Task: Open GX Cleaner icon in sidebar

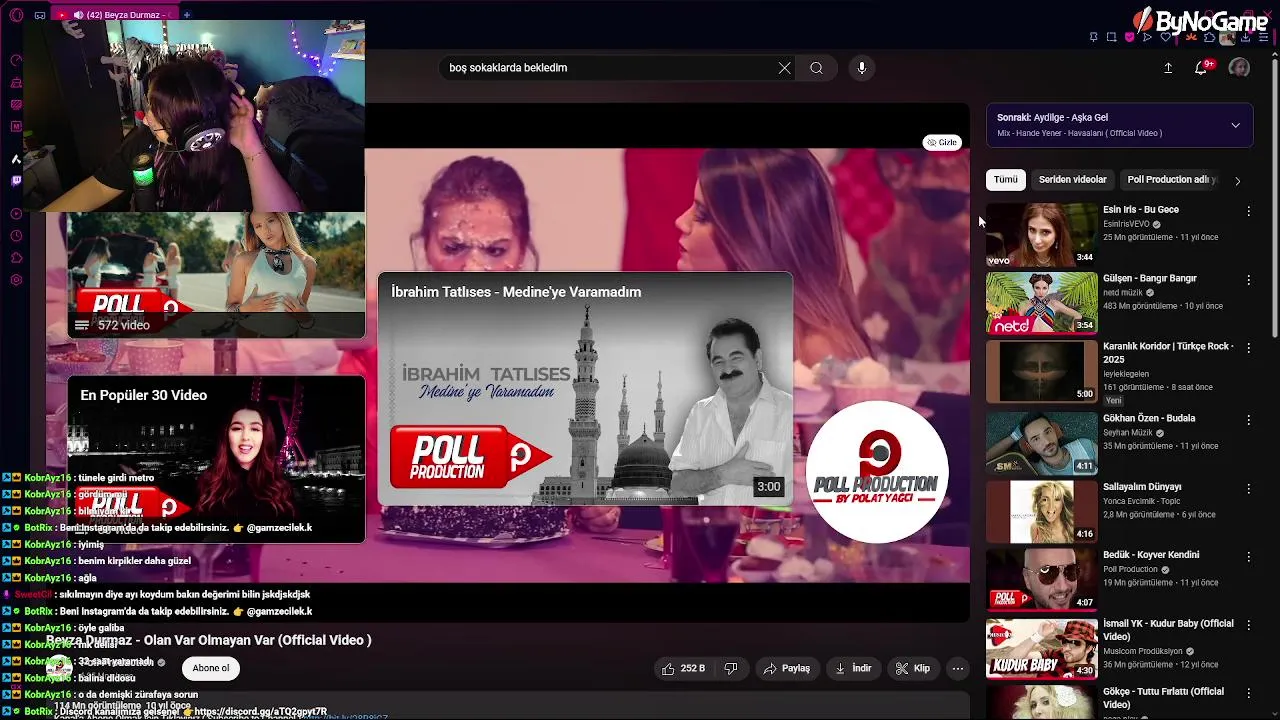Action: pos(16,82)
